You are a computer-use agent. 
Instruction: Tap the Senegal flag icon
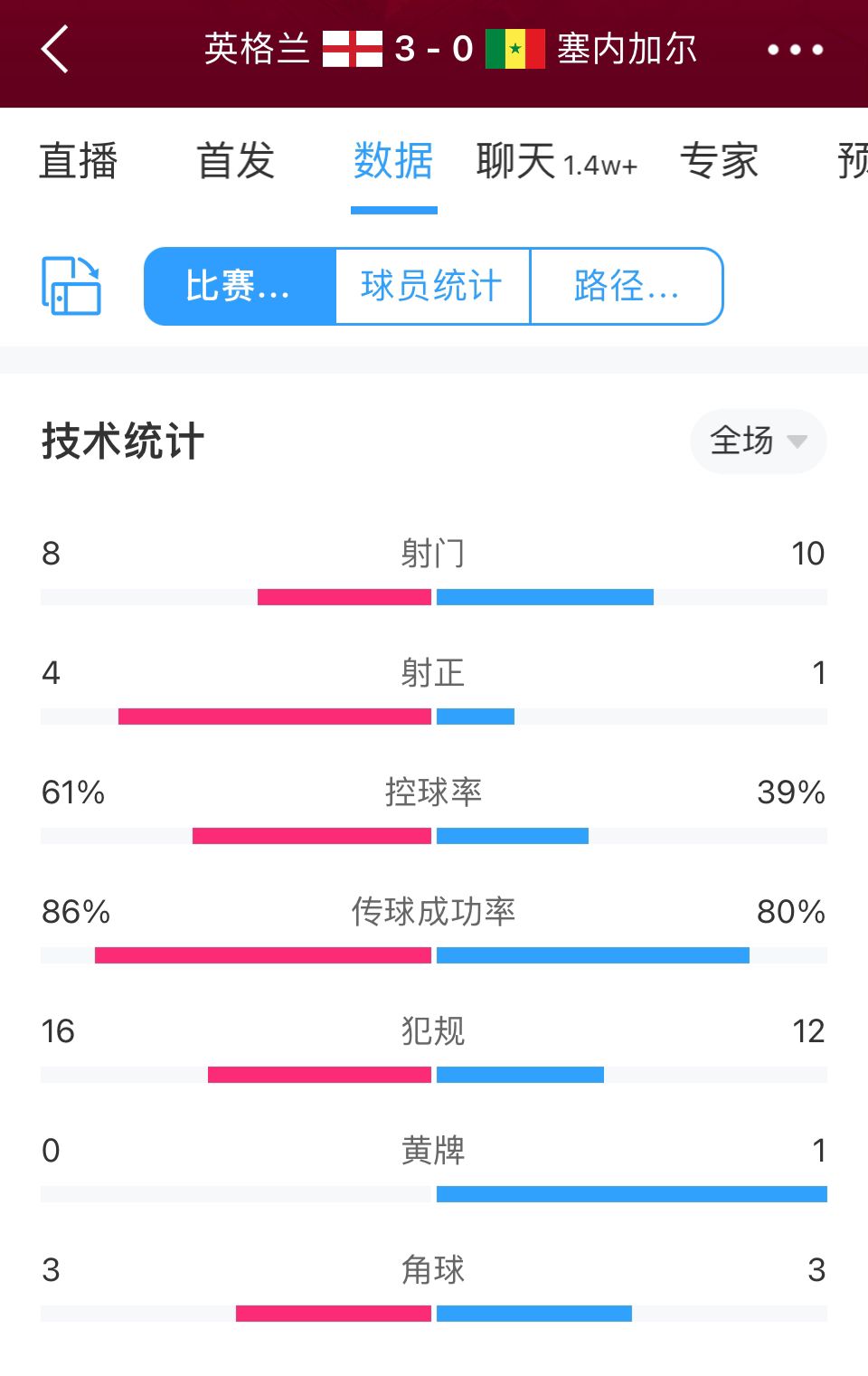pyautogui.click(x=515, y=49)
